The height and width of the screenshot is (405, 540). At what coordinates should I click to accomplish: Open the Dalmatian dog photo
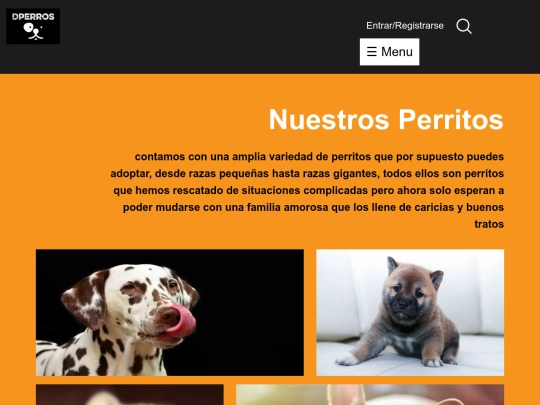click(170, 312)
